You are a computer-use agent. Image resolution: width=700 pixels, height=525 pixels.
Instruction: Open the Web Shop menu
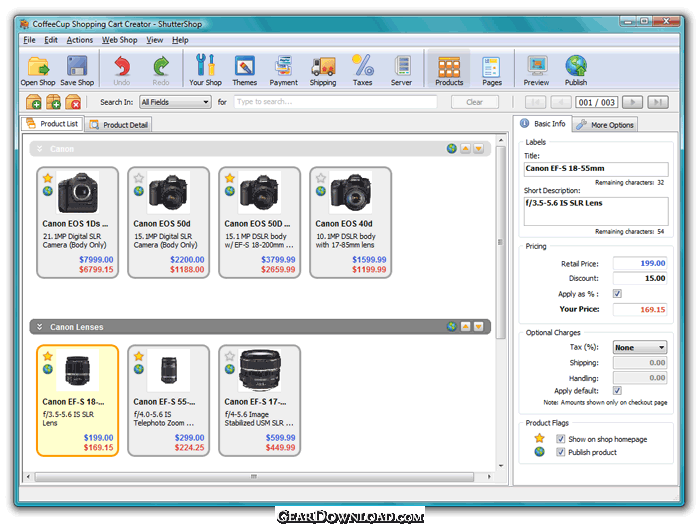(x=120, y=40)
